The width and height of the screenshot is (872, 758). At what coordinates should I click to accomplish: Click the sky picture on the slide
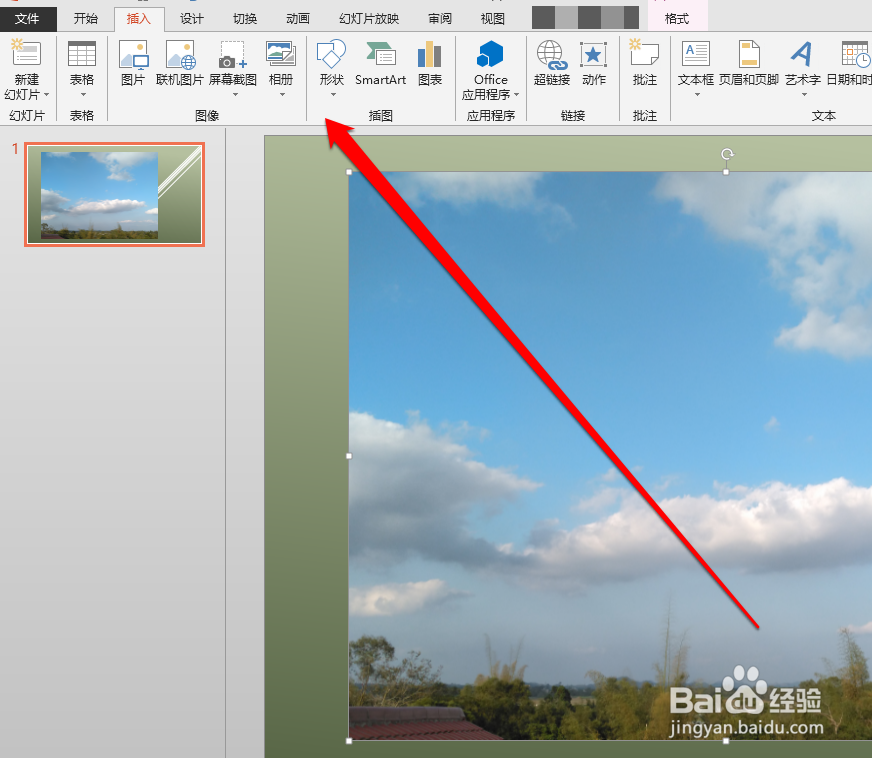click(x=611, y=456)
